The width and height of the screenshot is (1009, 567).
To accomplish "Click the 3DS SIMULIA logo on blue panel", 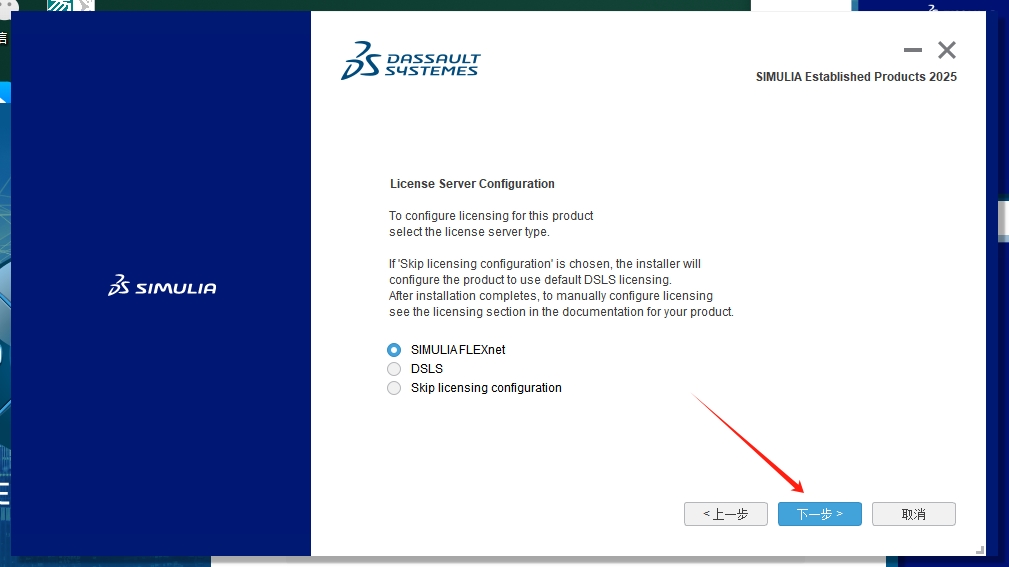I will [x=162, y=287].
